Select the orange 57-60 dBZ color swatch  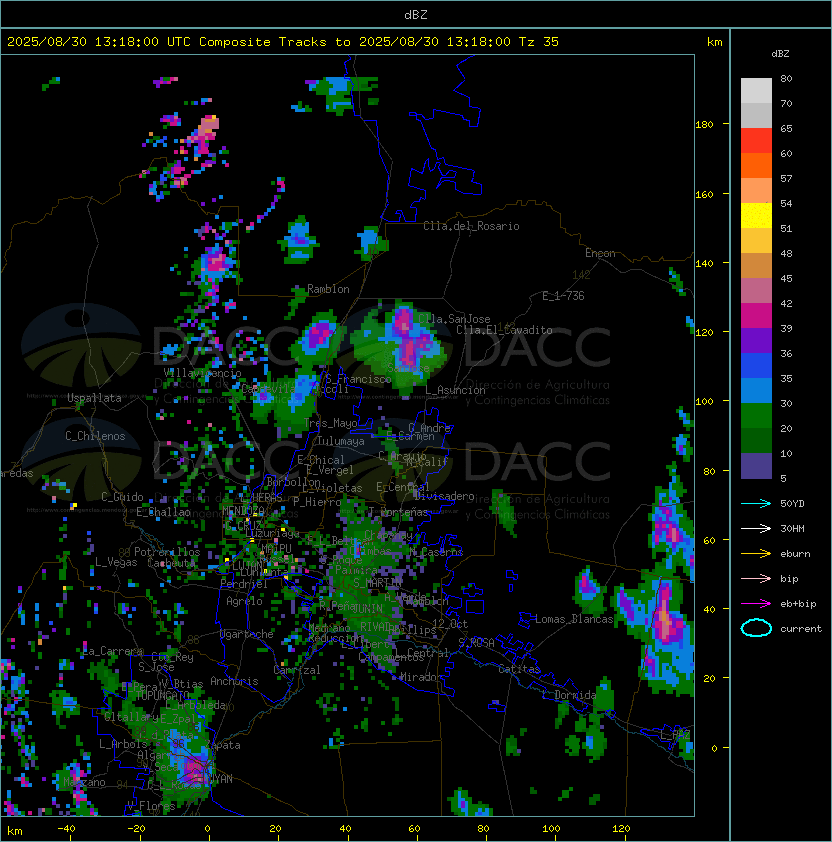tap(756, 166)
